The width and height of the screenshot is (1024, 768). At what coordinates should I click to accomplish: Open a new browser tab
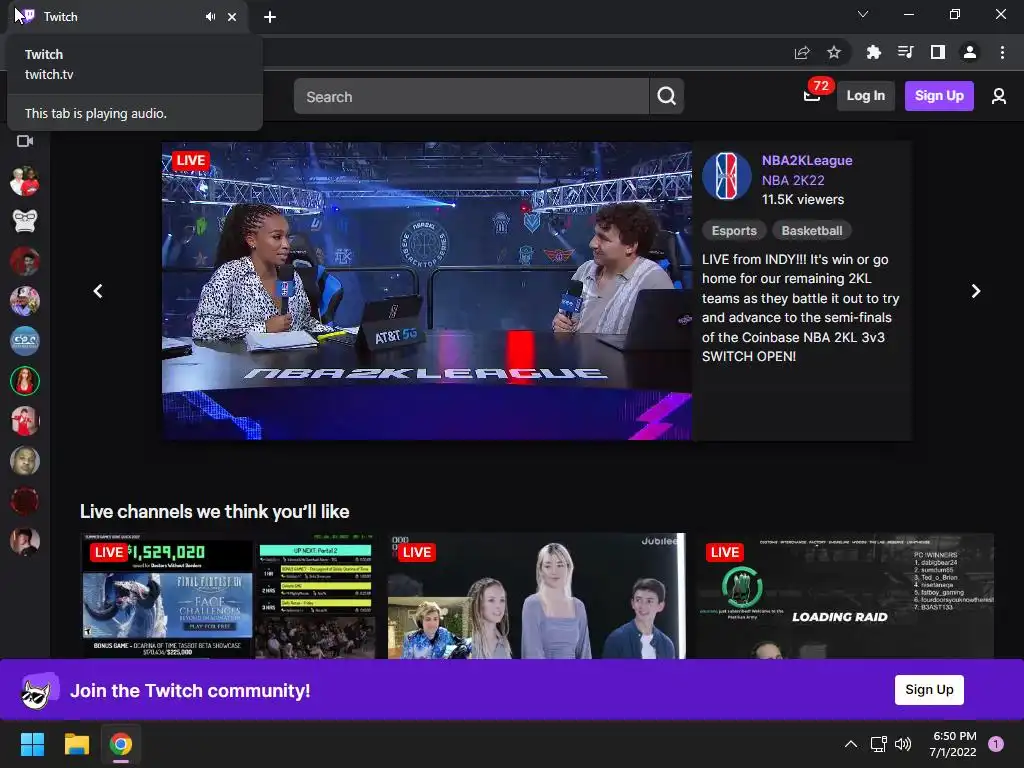[x=270, y=17]
